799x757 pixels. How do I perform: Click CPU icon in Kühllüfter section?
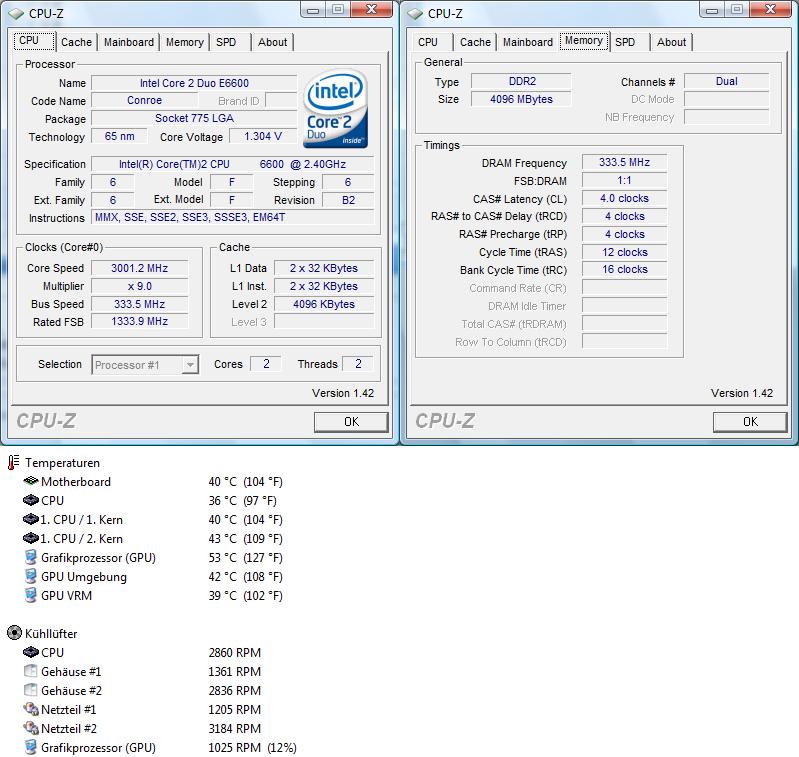tap(31, 652)
